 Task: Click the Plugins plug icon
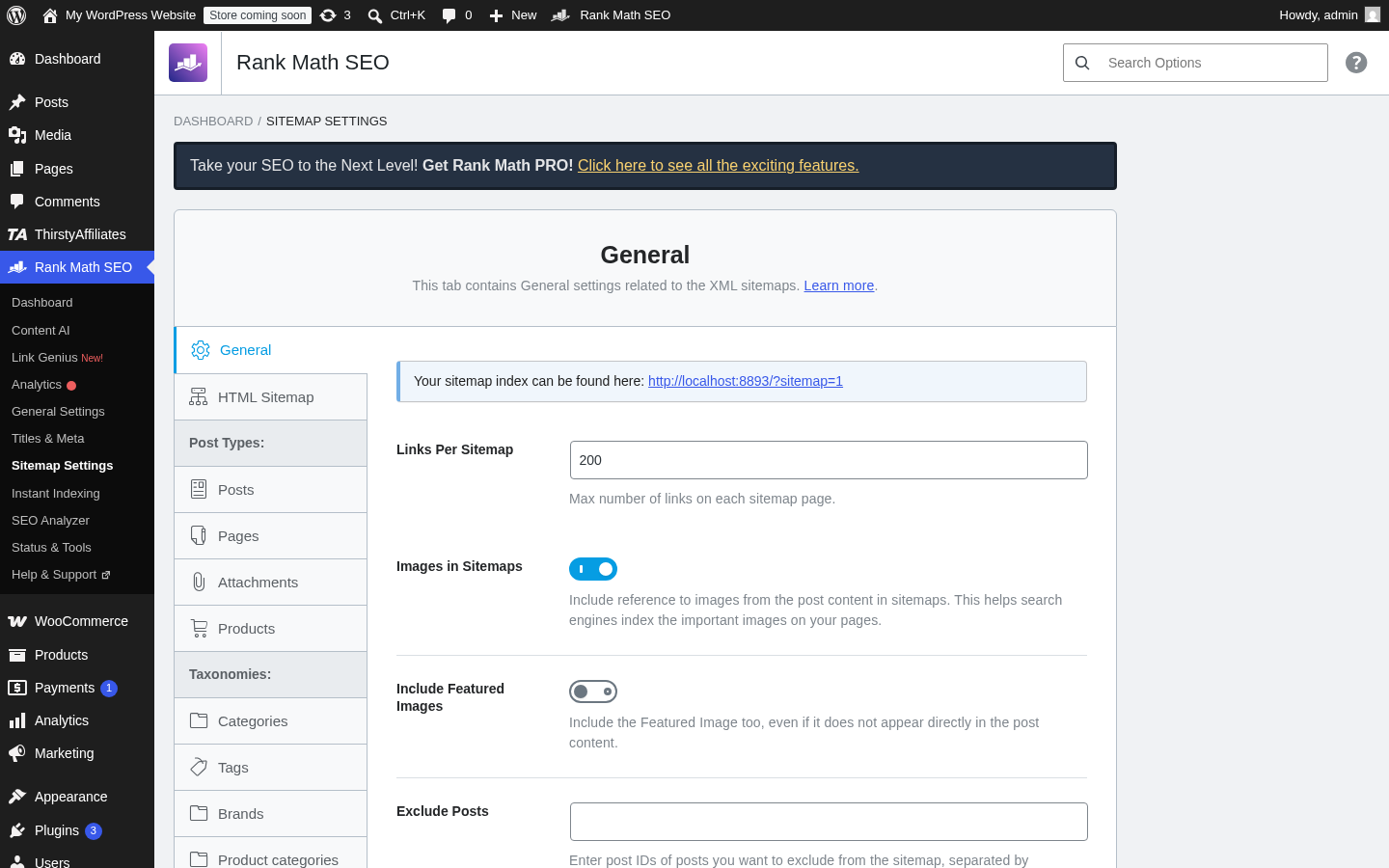(17, 830)
